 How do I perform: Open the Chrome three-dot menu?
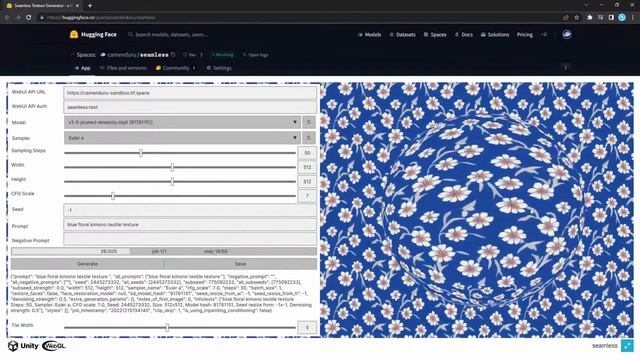pyautogui.click(x=633, y=18)
